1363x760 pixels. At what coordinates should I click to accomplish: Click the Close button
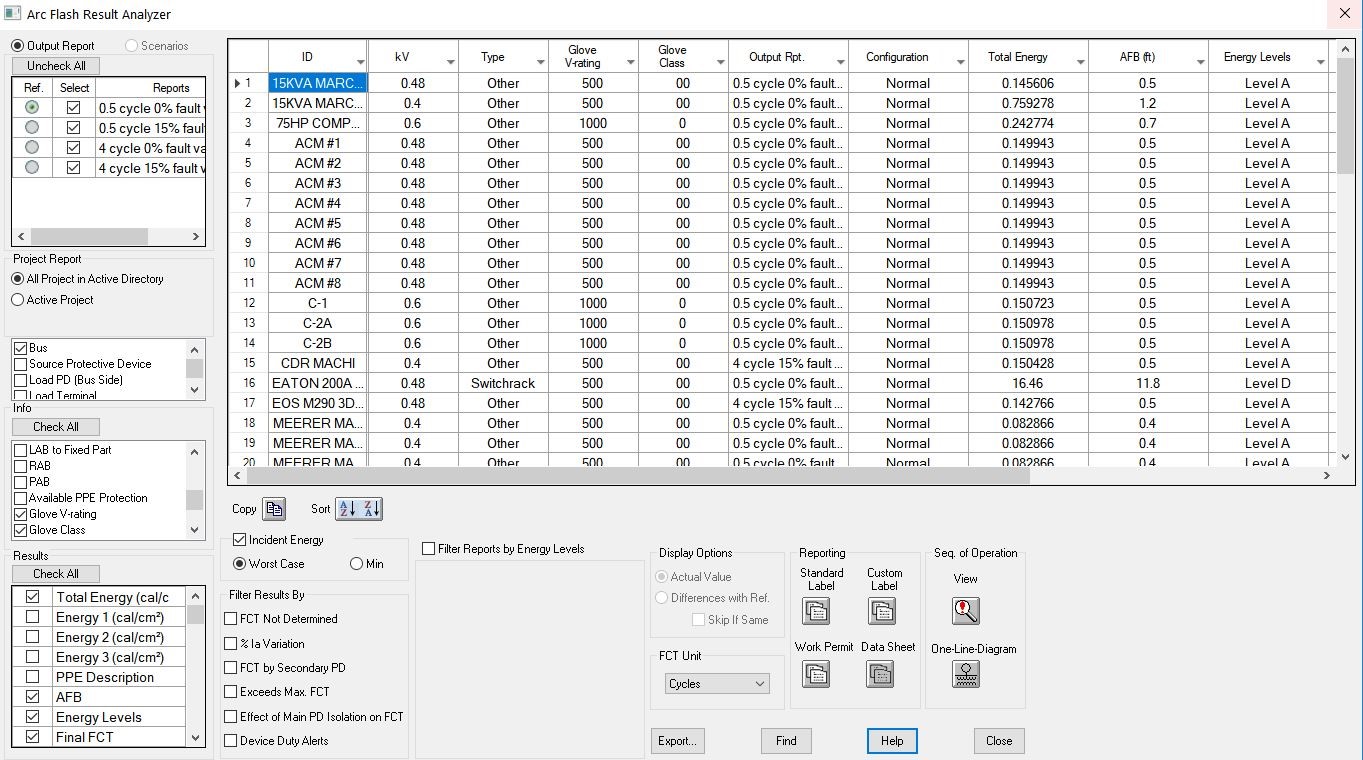click(999, 741)
